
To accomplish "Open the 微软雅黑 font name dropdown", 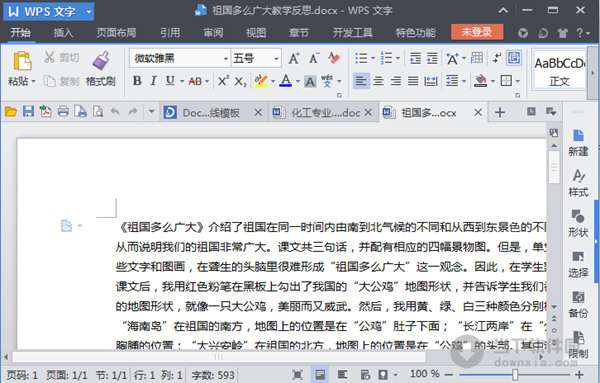I will pos(179,59).
